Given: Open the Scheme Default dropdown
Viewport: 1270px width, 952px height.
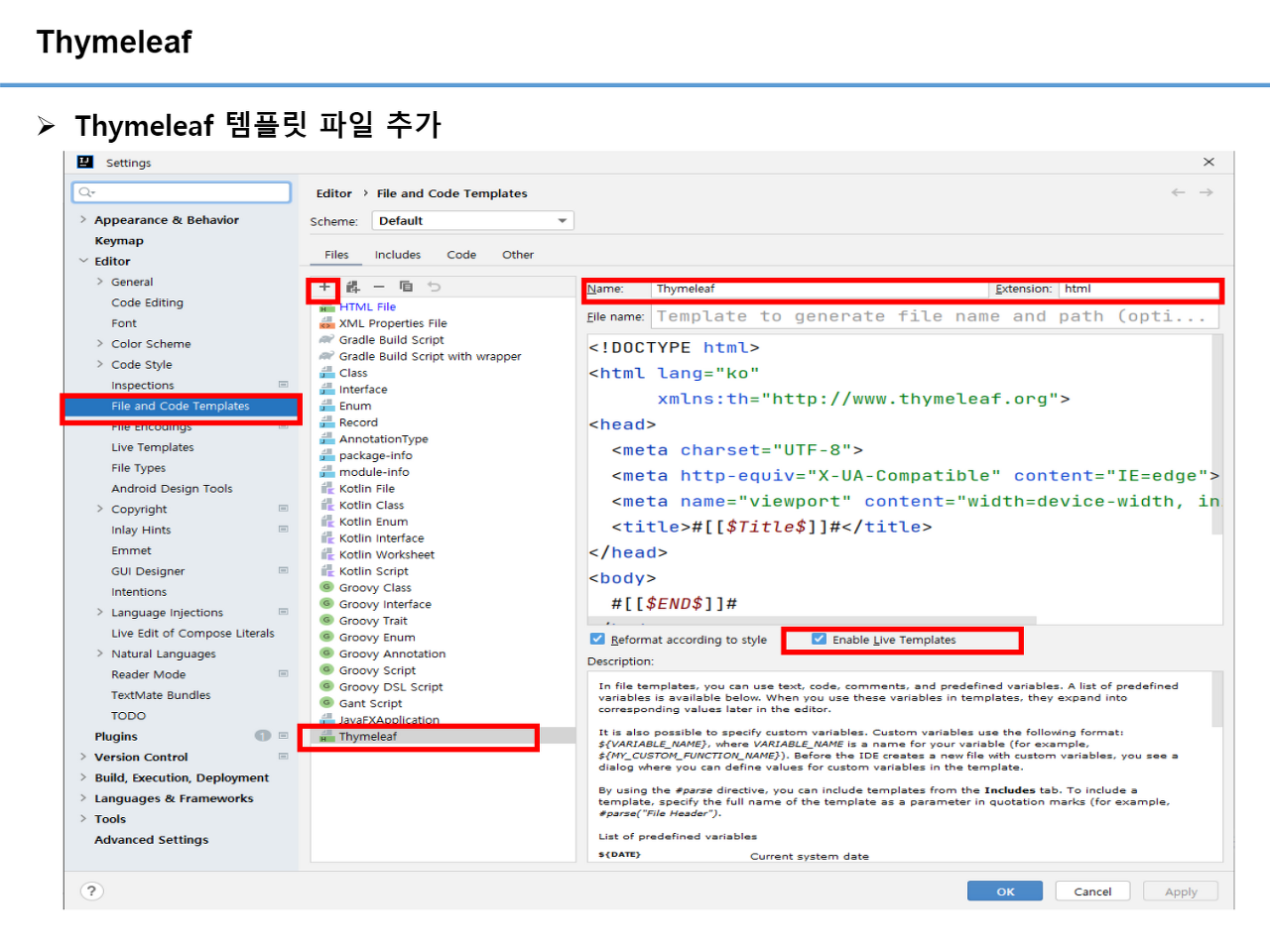Looking at the screenshot, I should point(472,221).
